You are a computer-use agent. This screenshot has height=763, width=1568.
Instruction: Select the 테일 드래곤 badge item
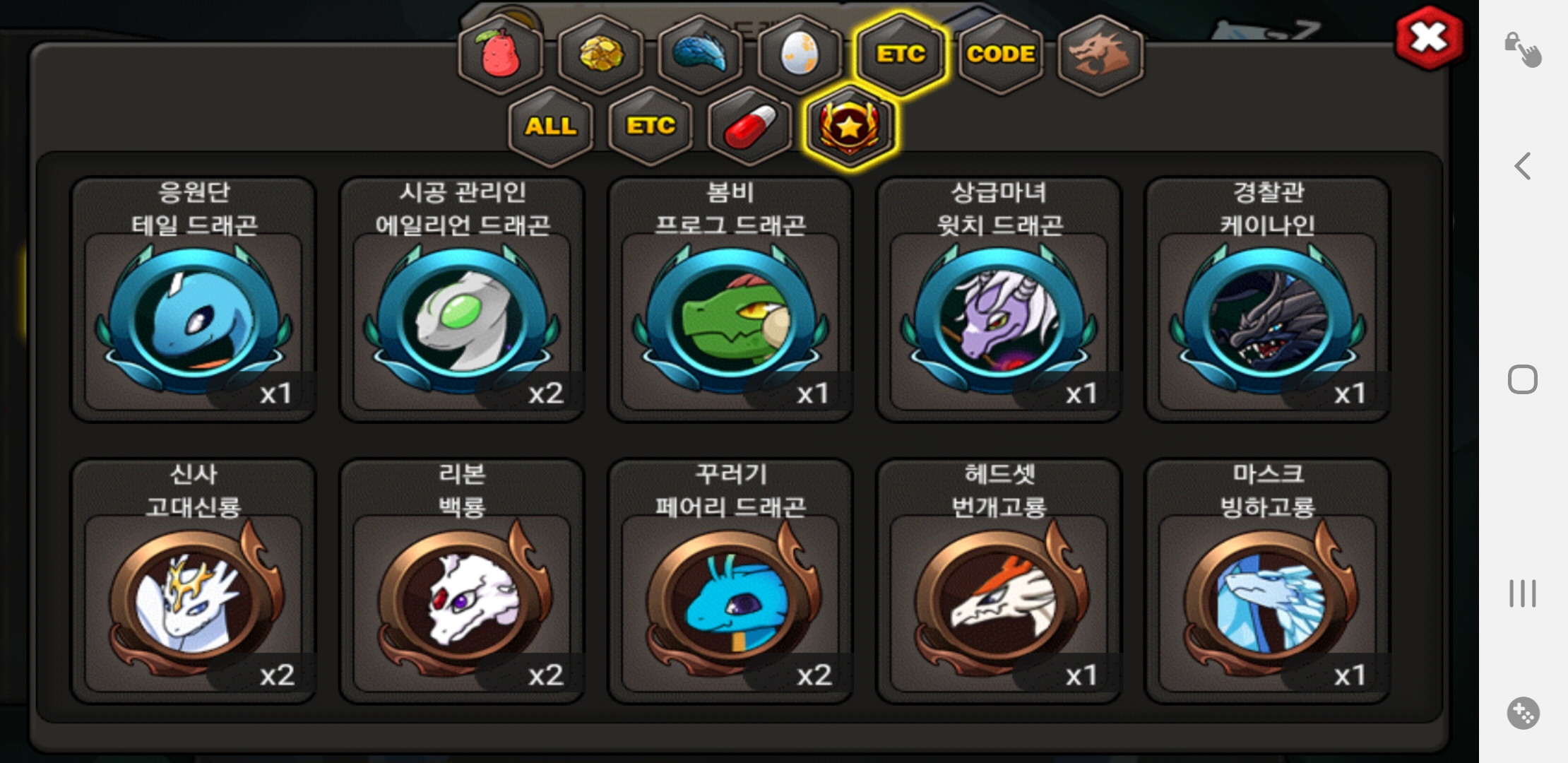click(x=194, y=300)
